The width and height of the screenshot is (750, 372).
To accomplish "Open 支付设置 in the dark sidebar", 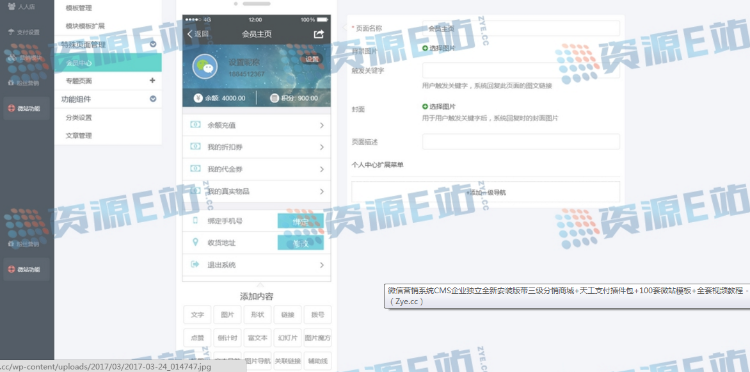I will [23, 33].
